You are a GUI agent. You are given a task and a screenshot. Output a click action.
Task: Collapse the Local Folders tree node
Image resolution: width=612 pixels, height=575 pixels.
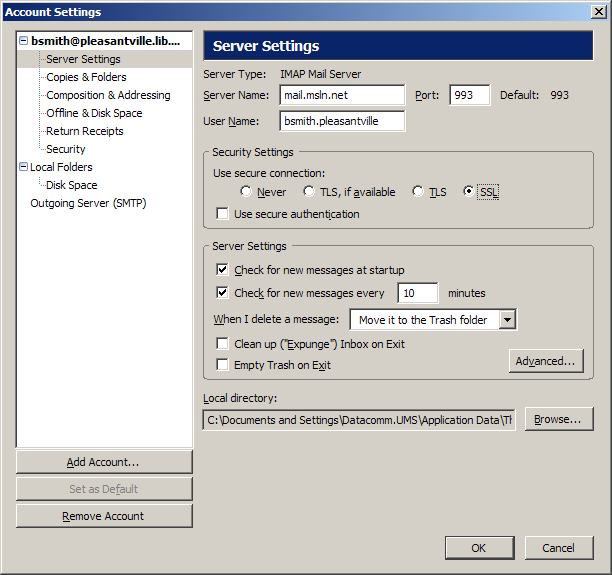tap(23, 167)
